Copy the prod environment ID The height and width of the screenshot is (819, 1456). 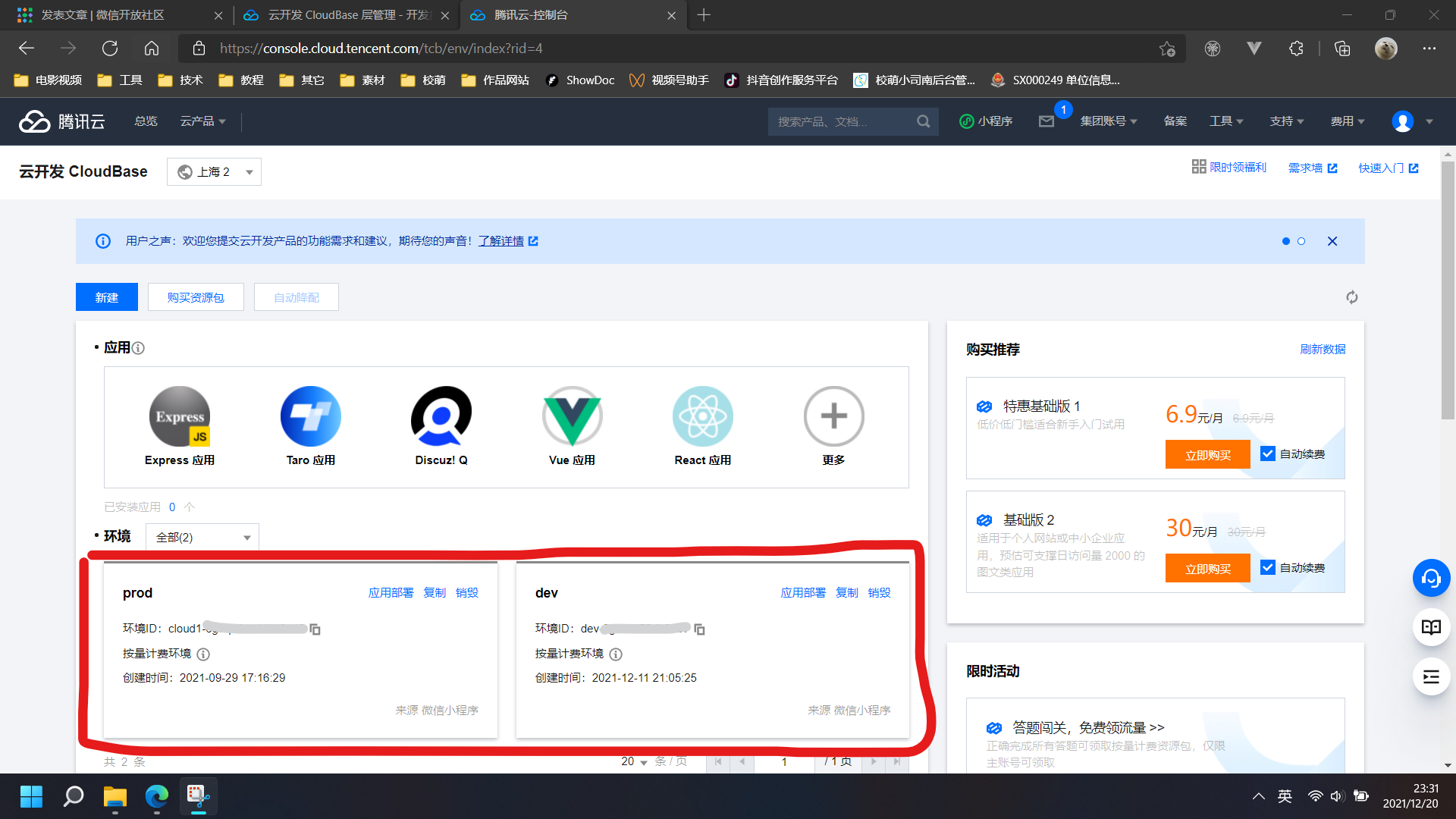315,629
